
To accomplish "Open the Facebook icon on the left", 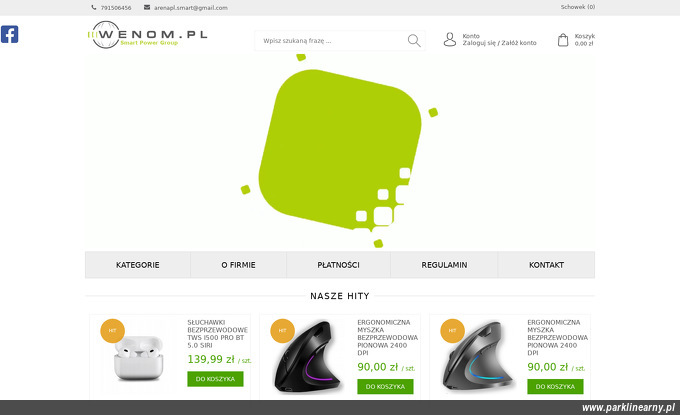I will (x=10, y=34).
